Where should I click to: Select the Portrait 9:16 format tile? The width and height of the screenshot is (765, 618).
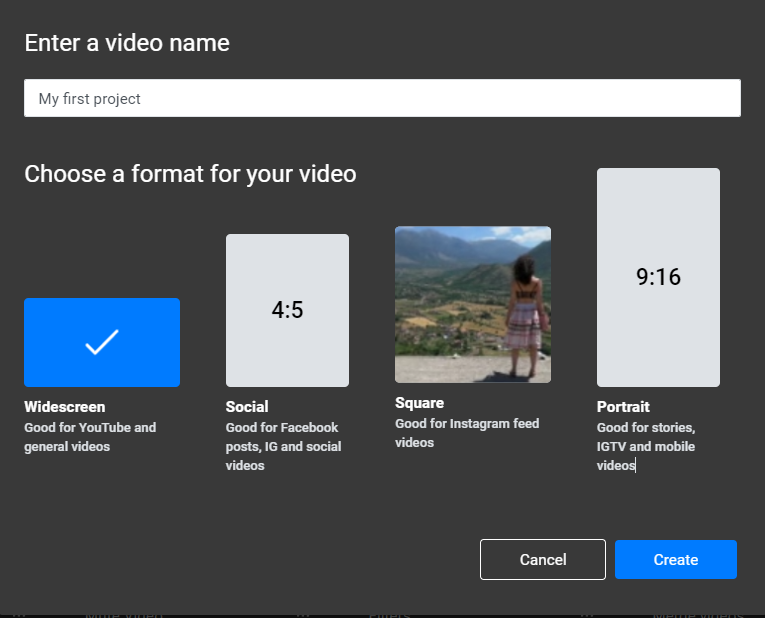tap(658, 278)
